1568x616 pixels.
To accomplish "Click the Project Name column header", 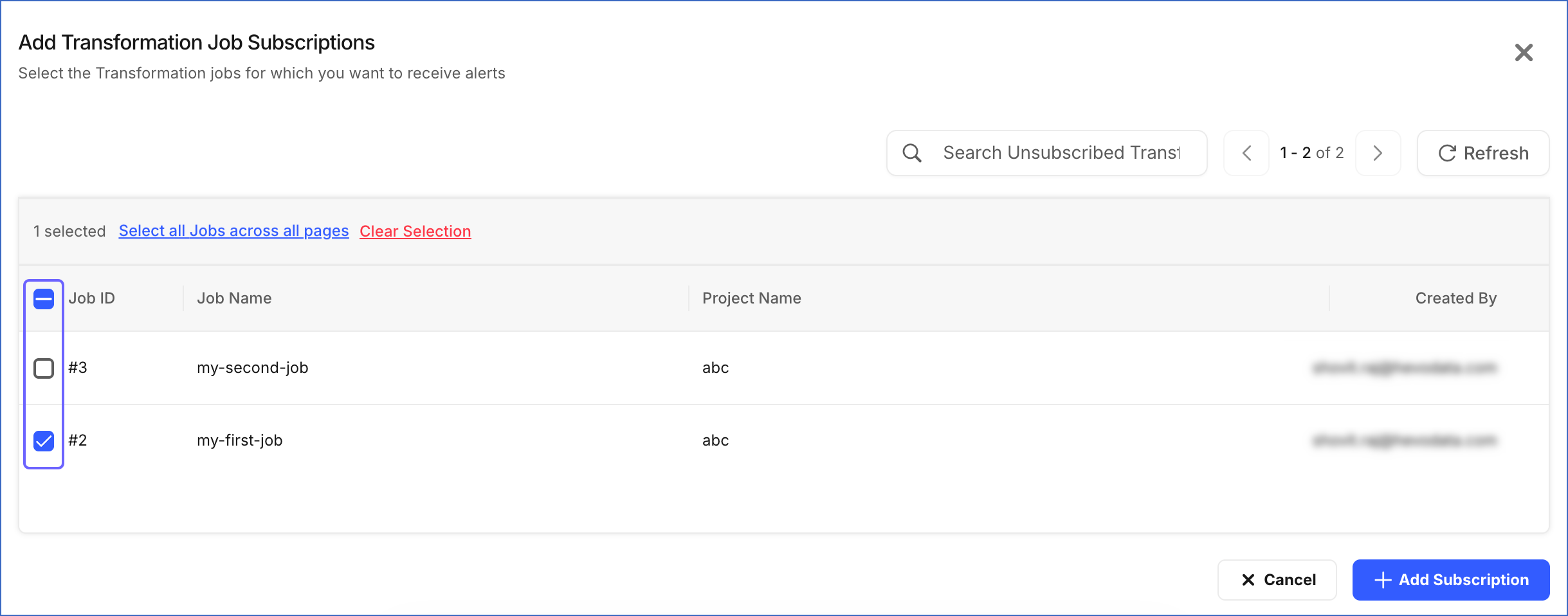I will pos(751,298).
